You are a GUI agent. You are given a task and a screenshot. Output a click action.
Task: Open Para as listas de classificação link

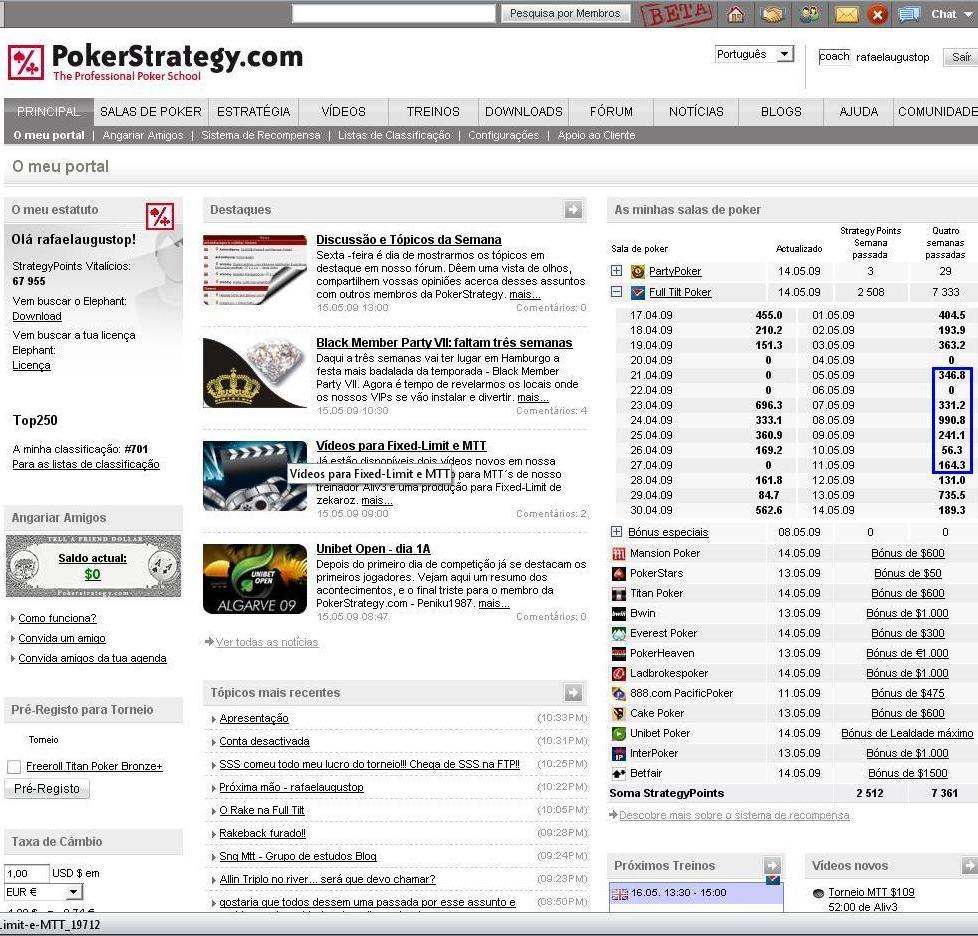pos(86,464)
